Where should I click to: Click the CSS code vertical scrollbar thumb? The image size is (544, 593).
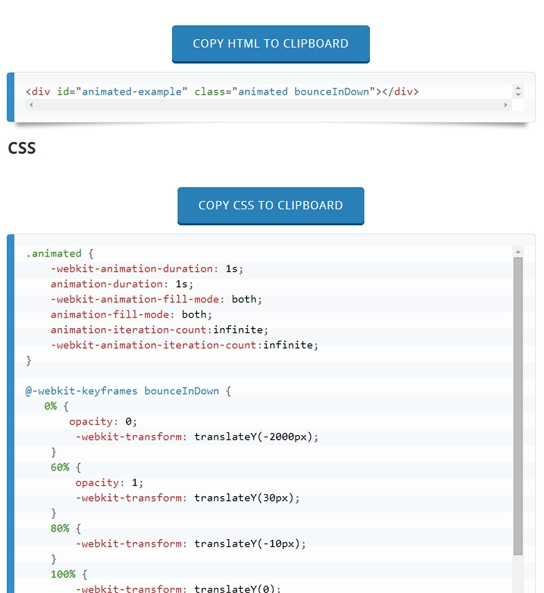click(x=518, y=406)
